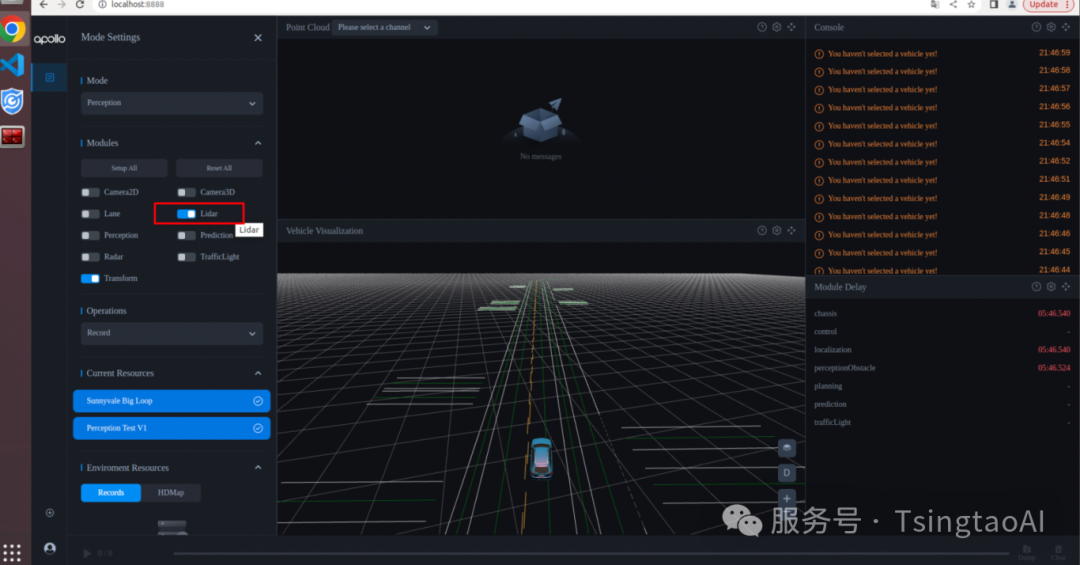Click the Dump icon in the bottom bar
This screenshot has height=565, width=1080.
[1027, 552]
